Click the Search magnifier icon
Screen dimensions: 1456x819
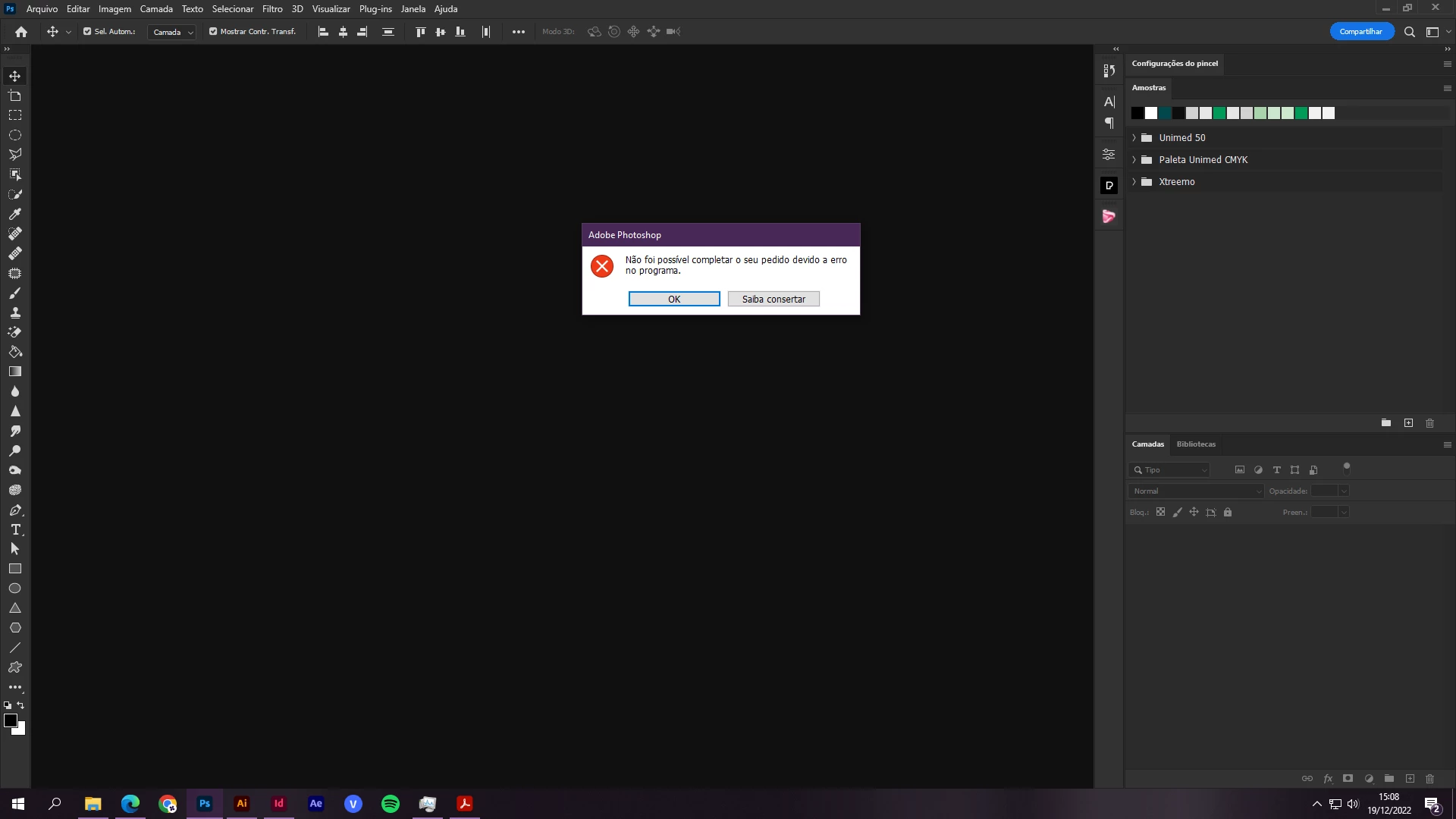[1409, 32]
